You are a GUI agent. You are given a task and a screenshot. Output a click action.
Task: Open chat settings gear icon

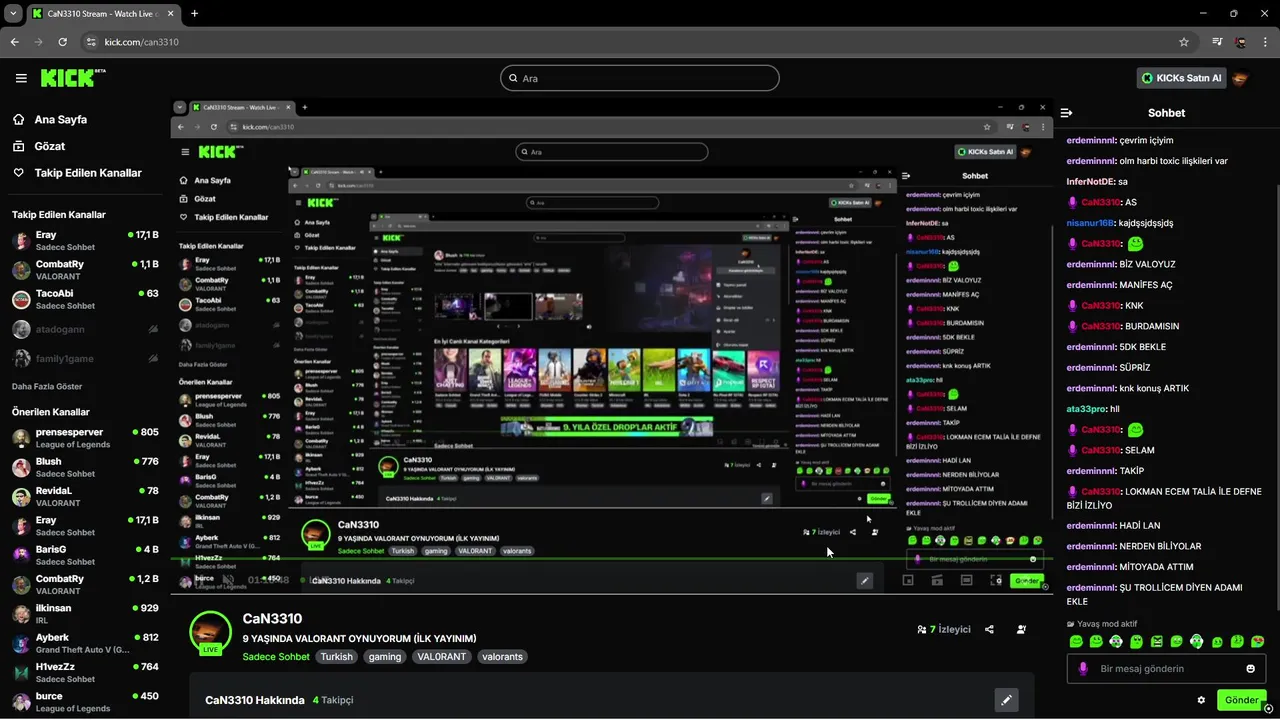coord(1201,700)
